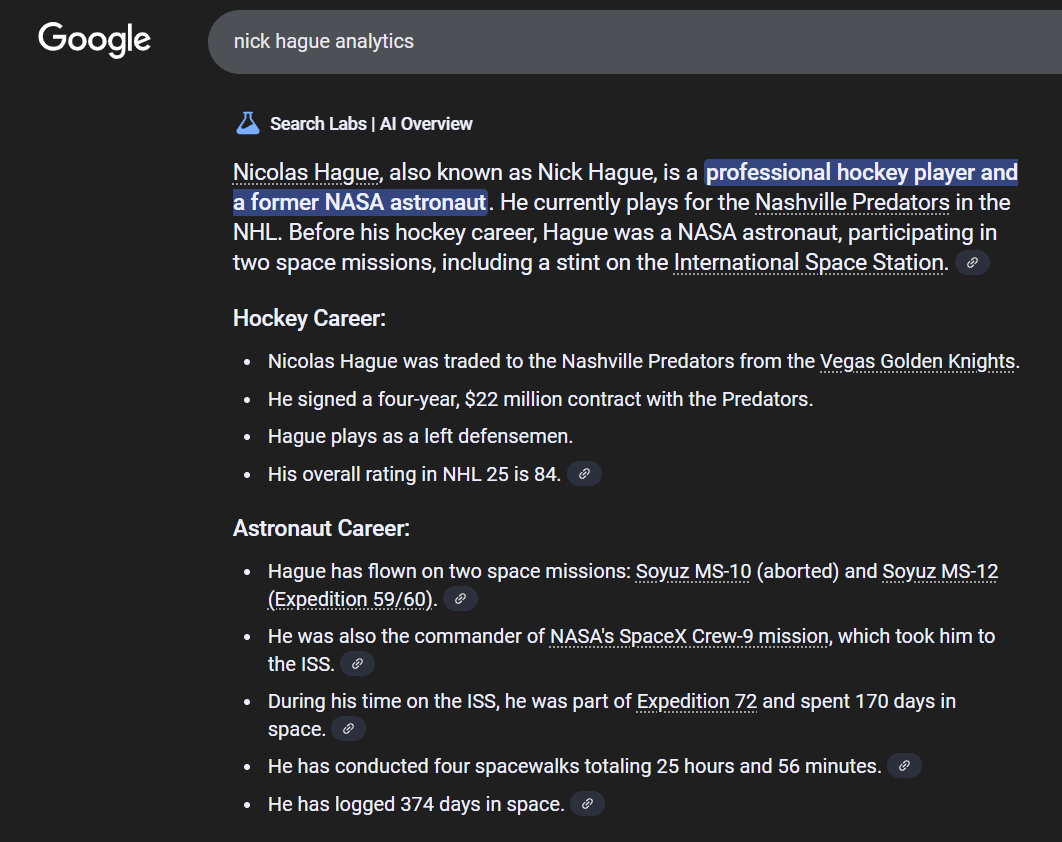Screen dimensions: 1062x842
Task: Click the Google logo
Action: tap(94, 40)
